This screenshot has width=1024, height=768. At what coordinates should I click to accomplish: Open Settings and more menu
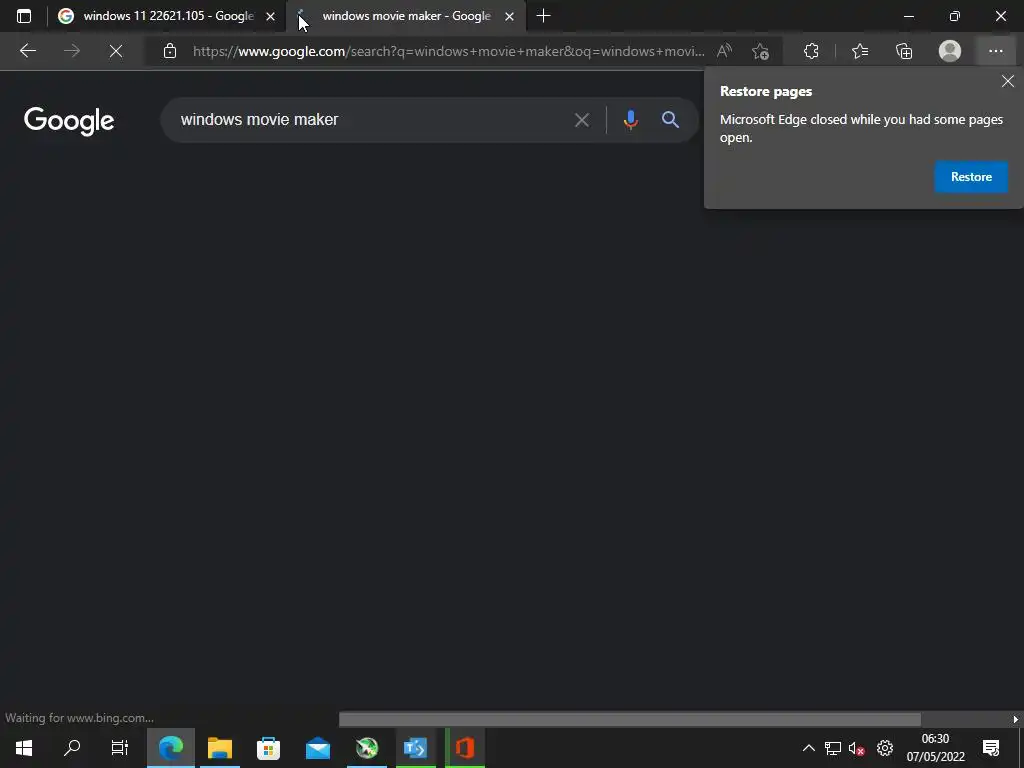995,51
